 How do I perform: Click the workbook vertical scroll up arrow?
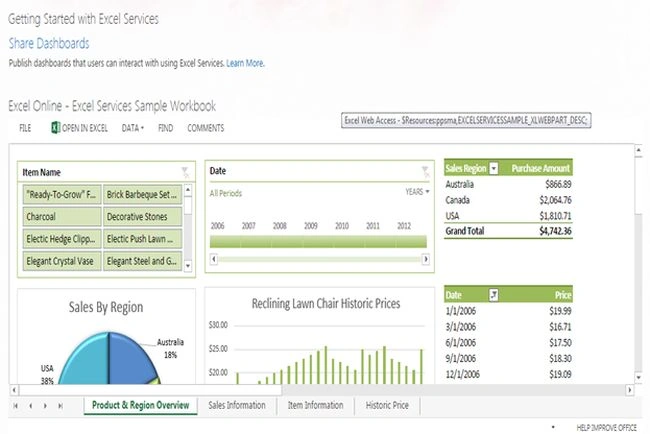click(x=638, y=150)
